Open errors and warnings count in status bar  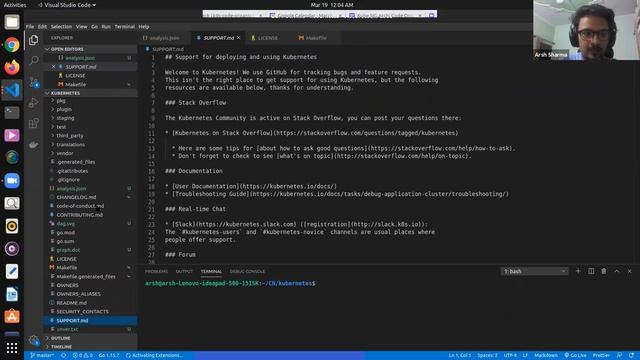pyautogui.click(x=82, y=355)
